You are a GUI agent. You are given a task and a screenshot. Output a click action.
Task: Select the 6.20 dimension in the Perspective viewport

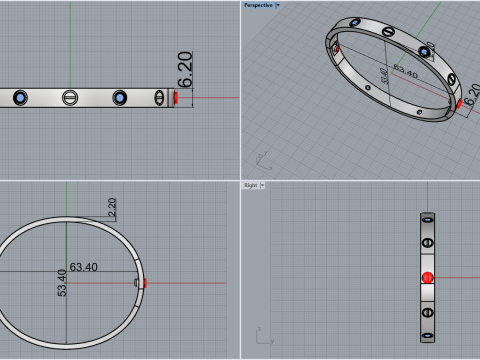pos(473,95)
